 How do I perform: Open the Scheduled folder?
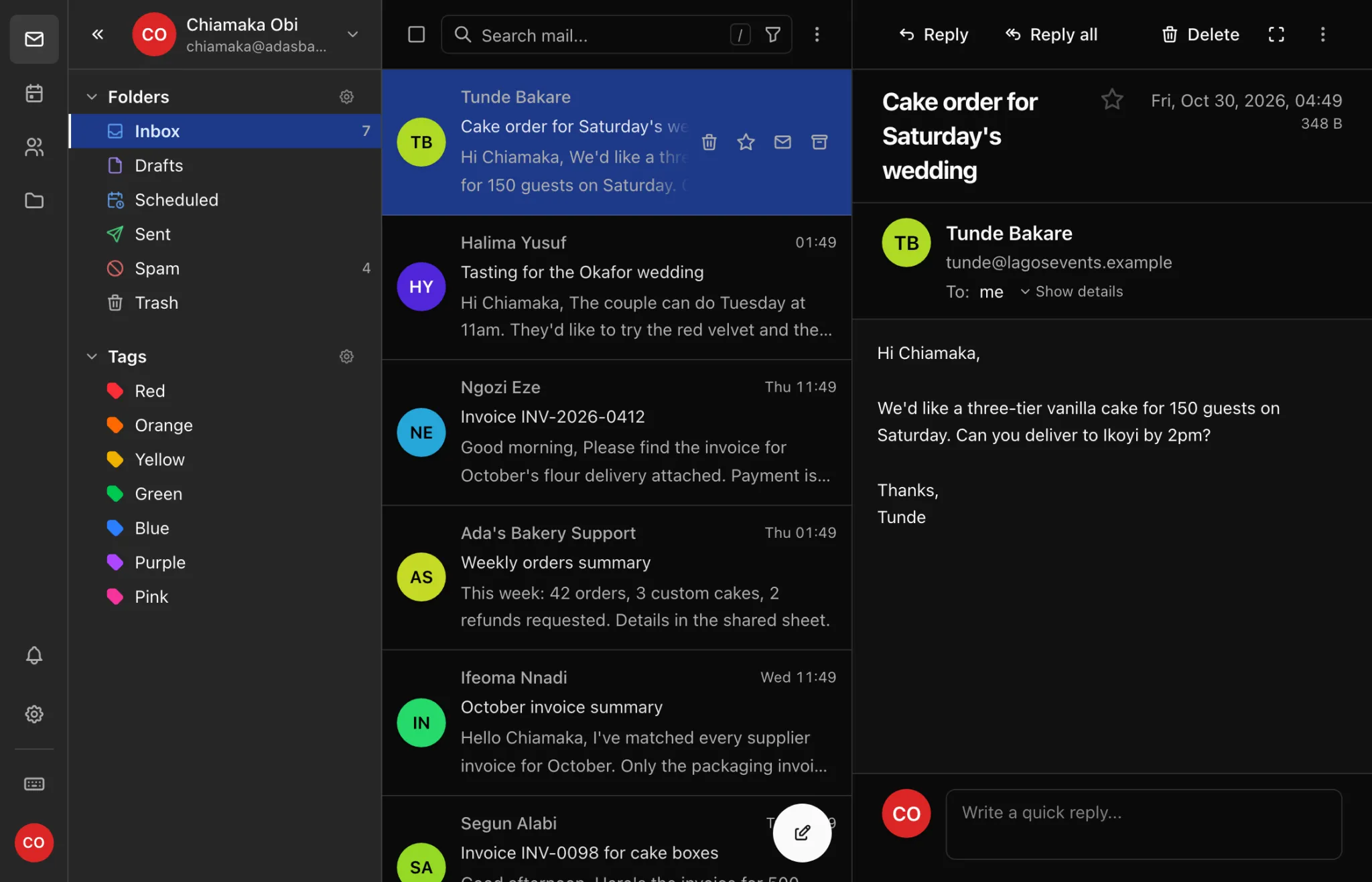(225, 200)
